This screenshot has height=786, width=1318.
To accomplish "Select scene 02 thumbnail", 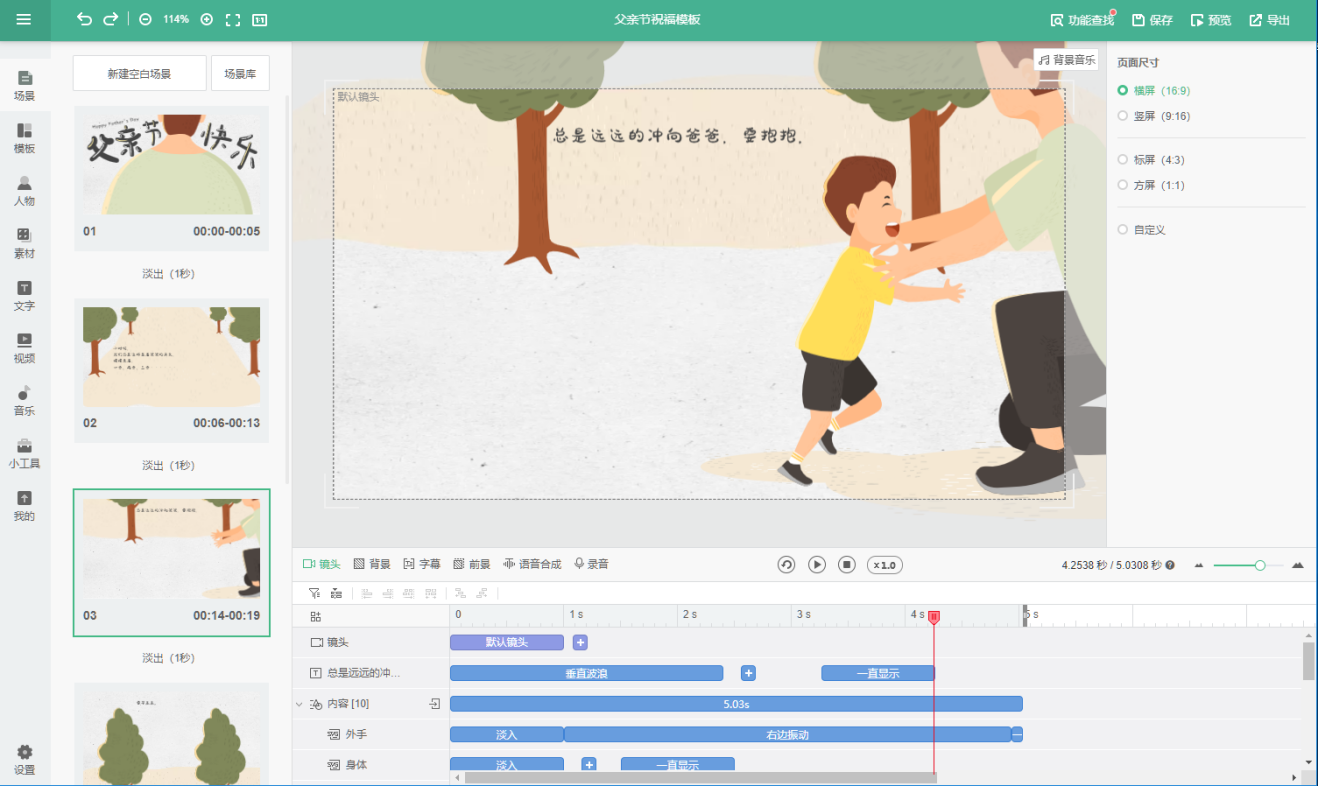I will pyautogui.click(x=171, y=370).
